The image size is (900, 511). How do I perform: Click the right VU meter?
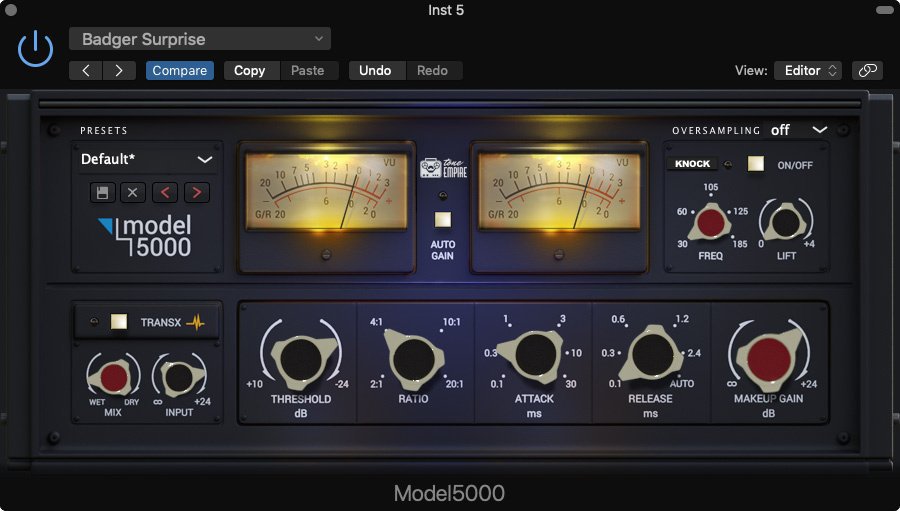click(560, 192)
